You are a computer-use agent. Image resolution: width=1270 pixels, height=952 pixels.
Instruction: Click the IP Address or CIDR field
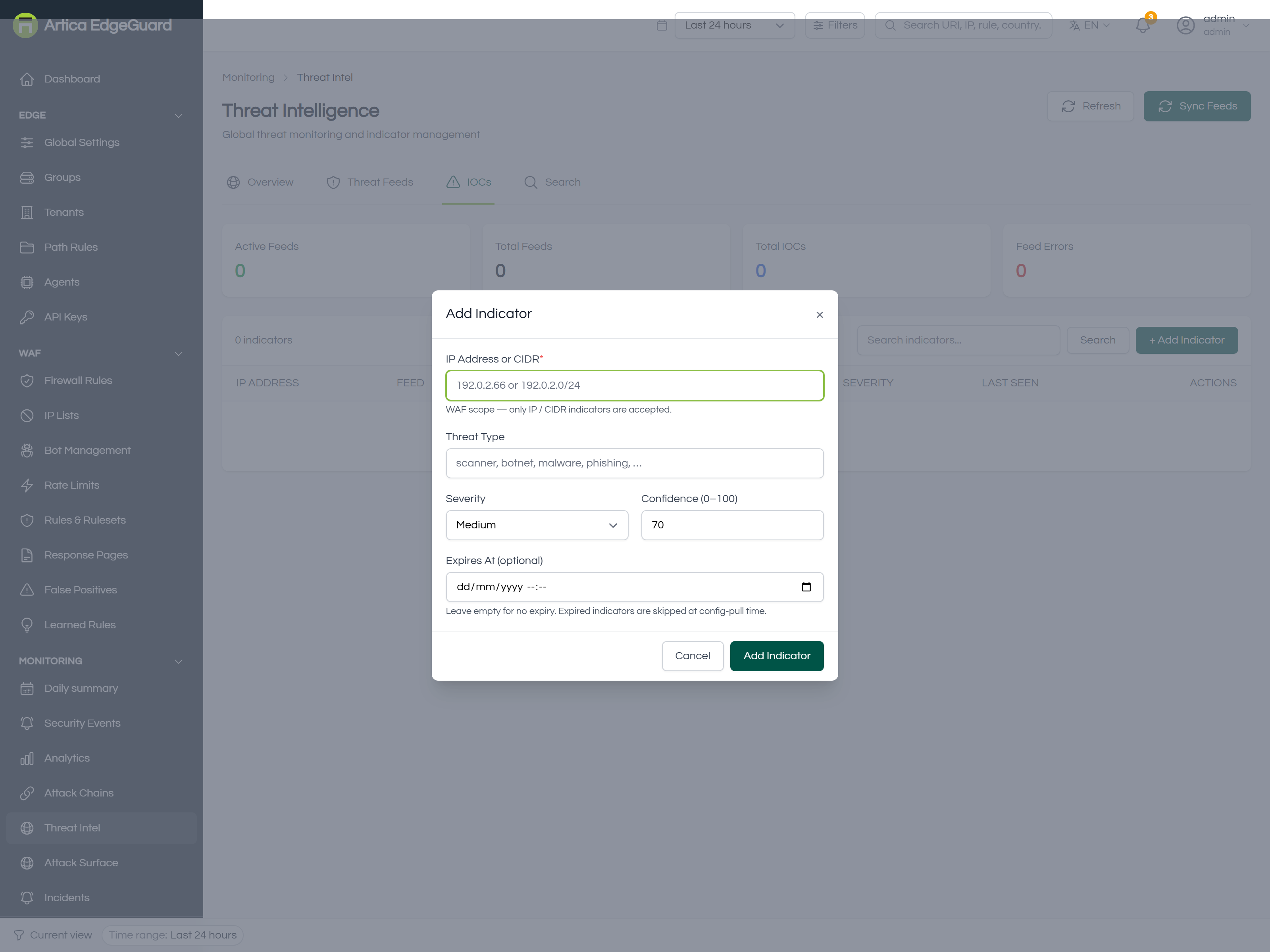click(635, 386)
